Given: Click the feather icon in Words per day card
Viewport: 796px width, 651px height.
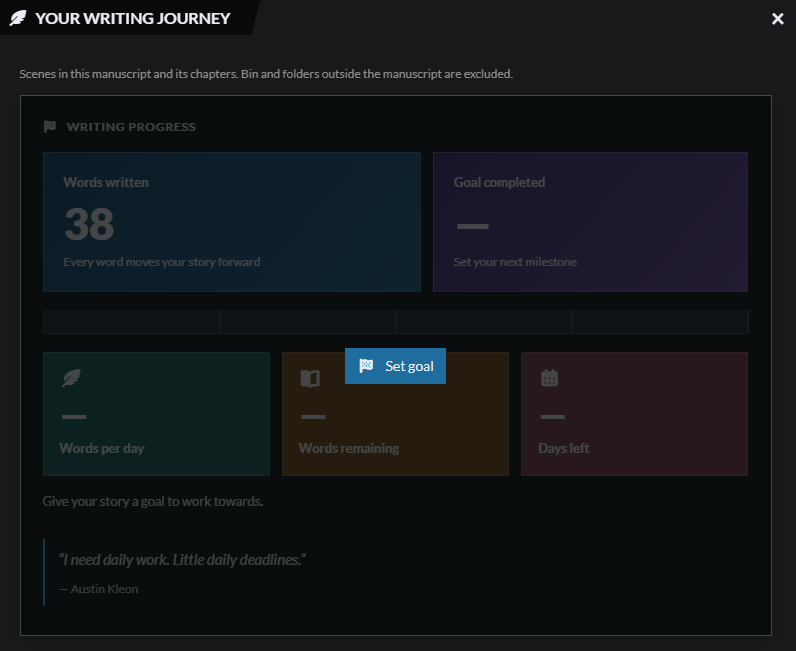Looking at the screenshot, I should point(71,378).
